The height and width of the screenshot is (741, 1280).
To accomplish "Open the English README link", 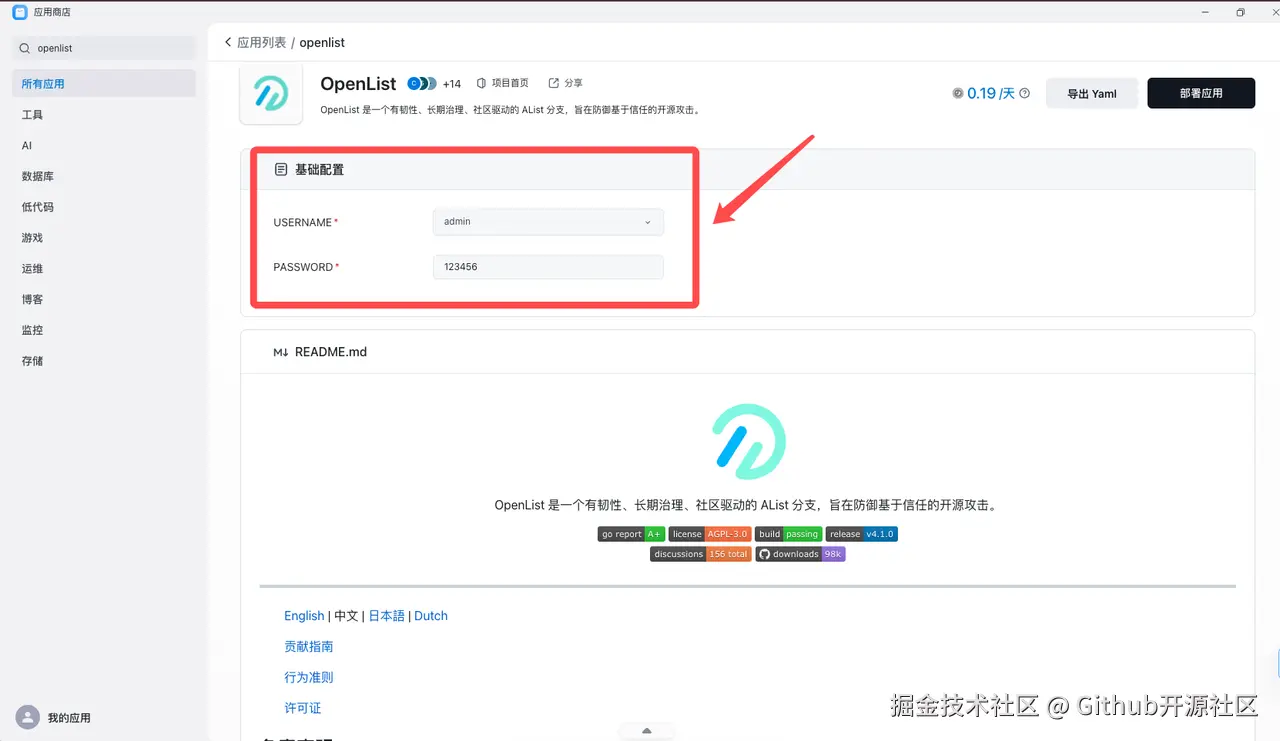I will (x=304, y=616).
